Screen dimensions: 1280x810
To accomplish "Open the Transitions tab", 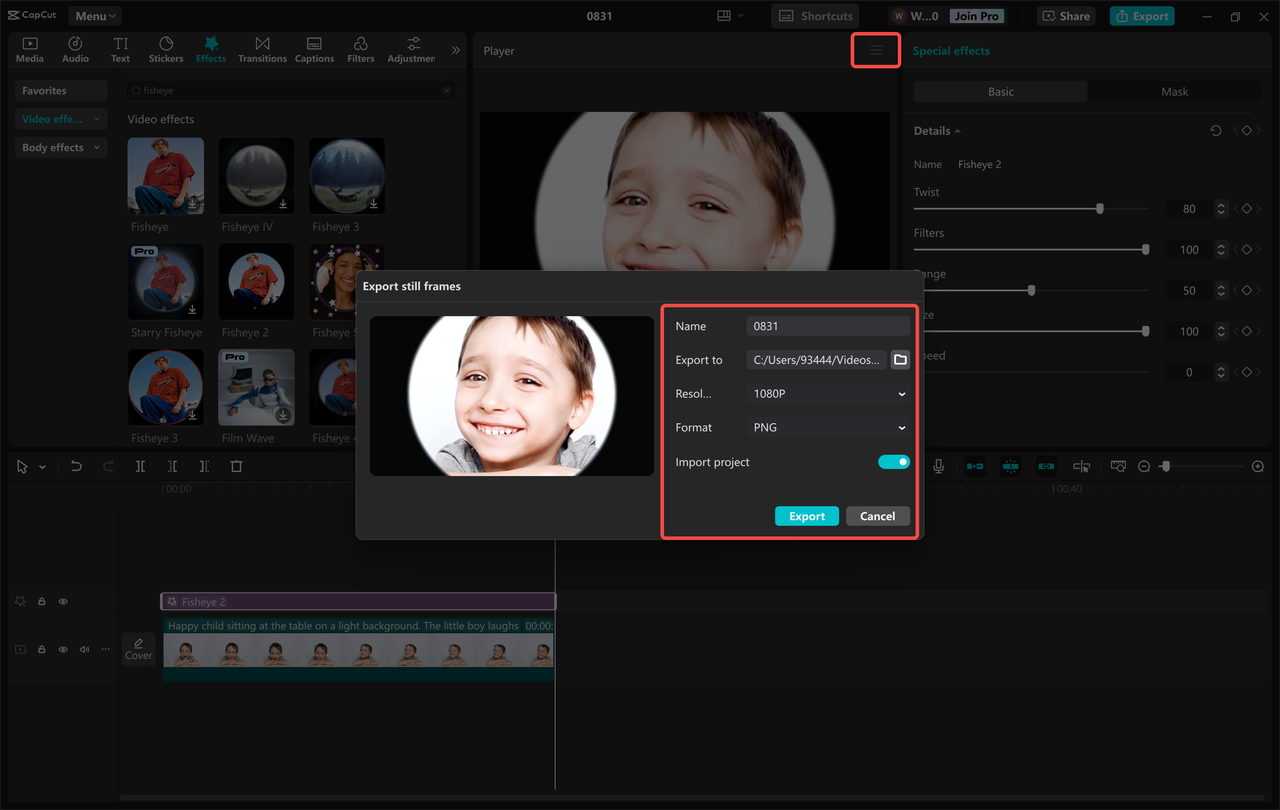I will point(262,50).
